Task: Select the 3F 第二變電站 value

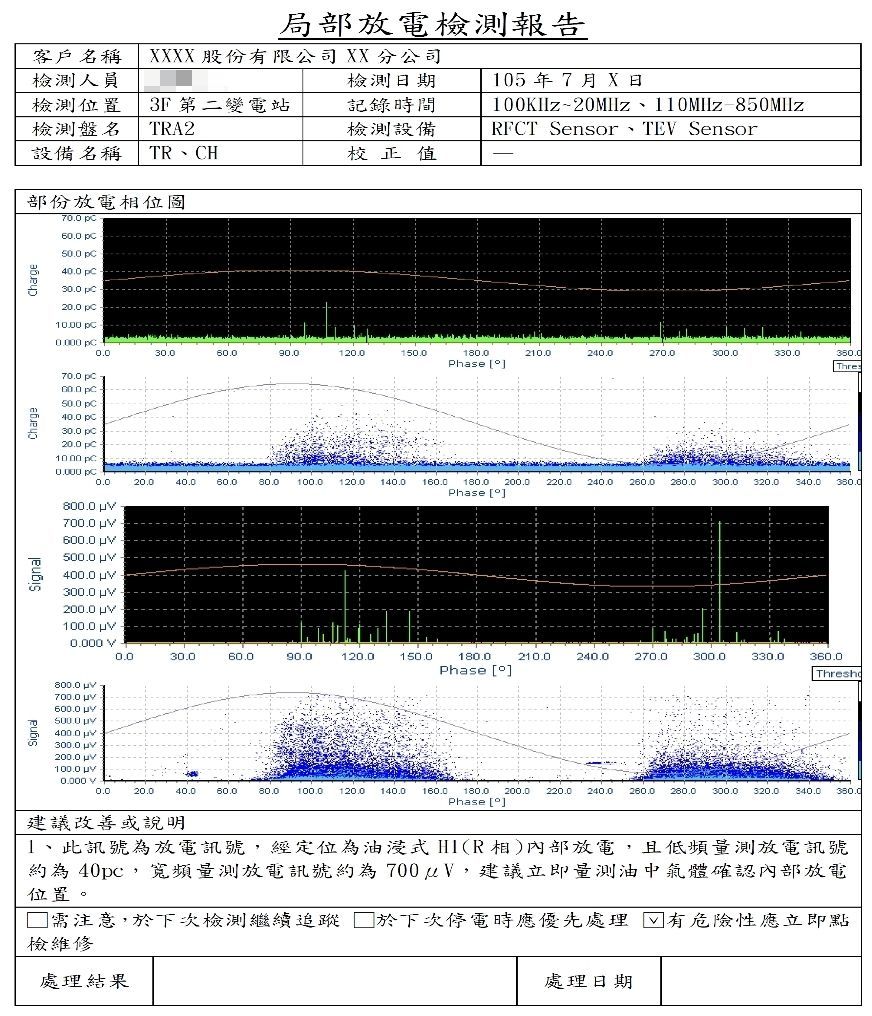Action: pos(220,104)
